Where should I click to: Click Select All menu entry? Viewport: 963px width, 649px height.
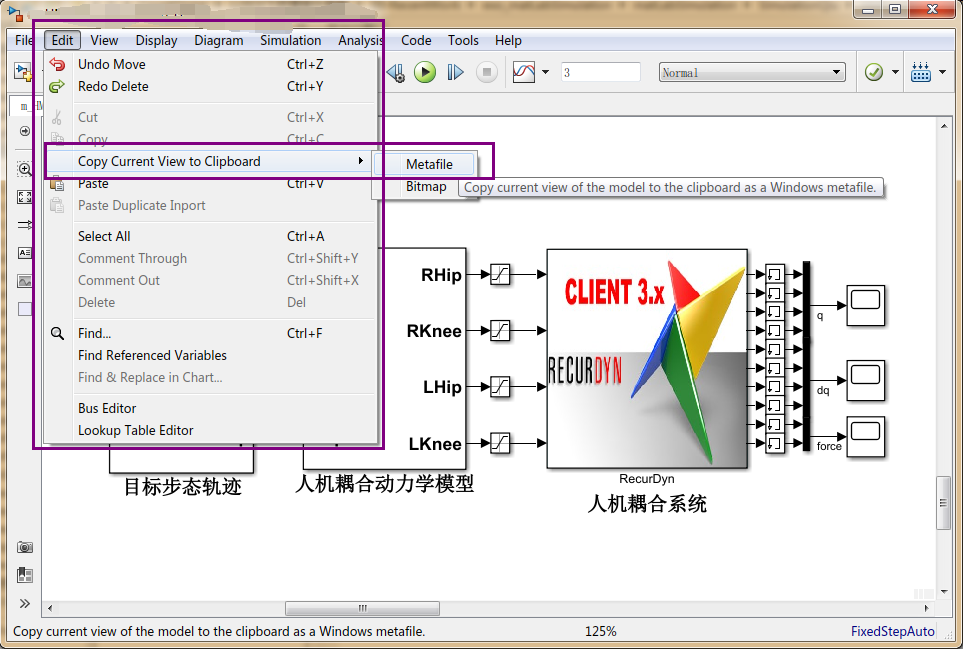tap(211, 236)
